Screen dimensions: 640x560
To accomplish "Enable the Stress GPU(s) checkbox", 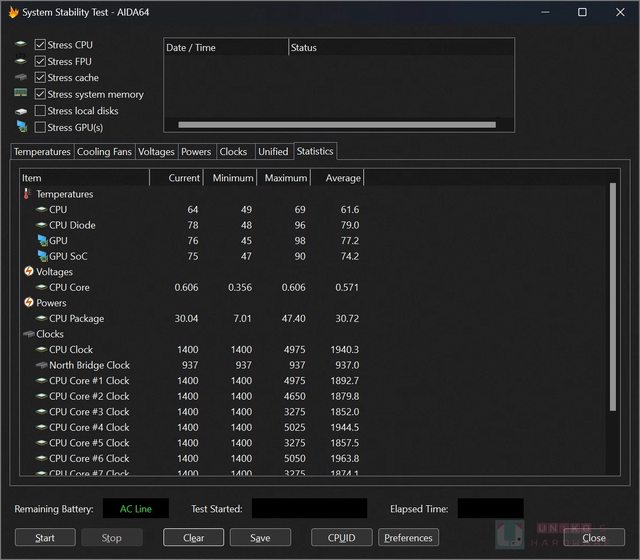I will pos(40,127).
